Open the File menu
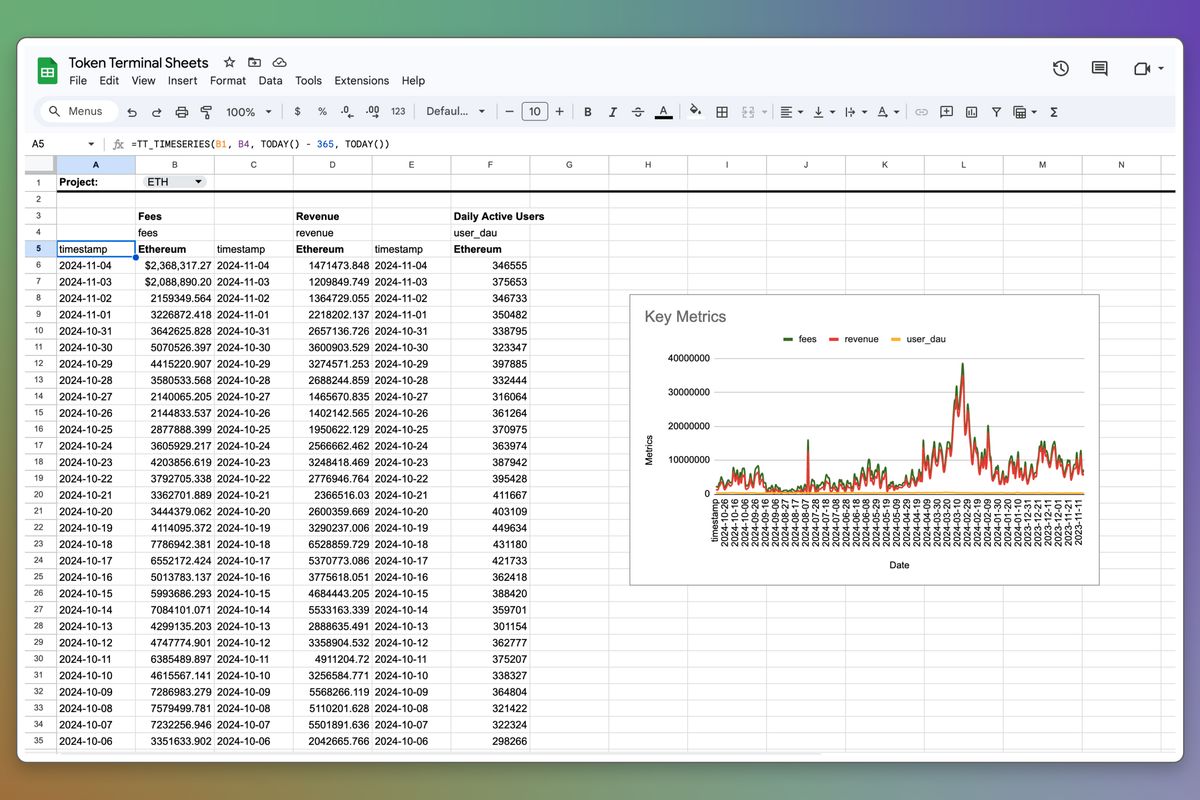This screenshot has width=1200, height=800. pyautogui.click(x=78, y=81)
